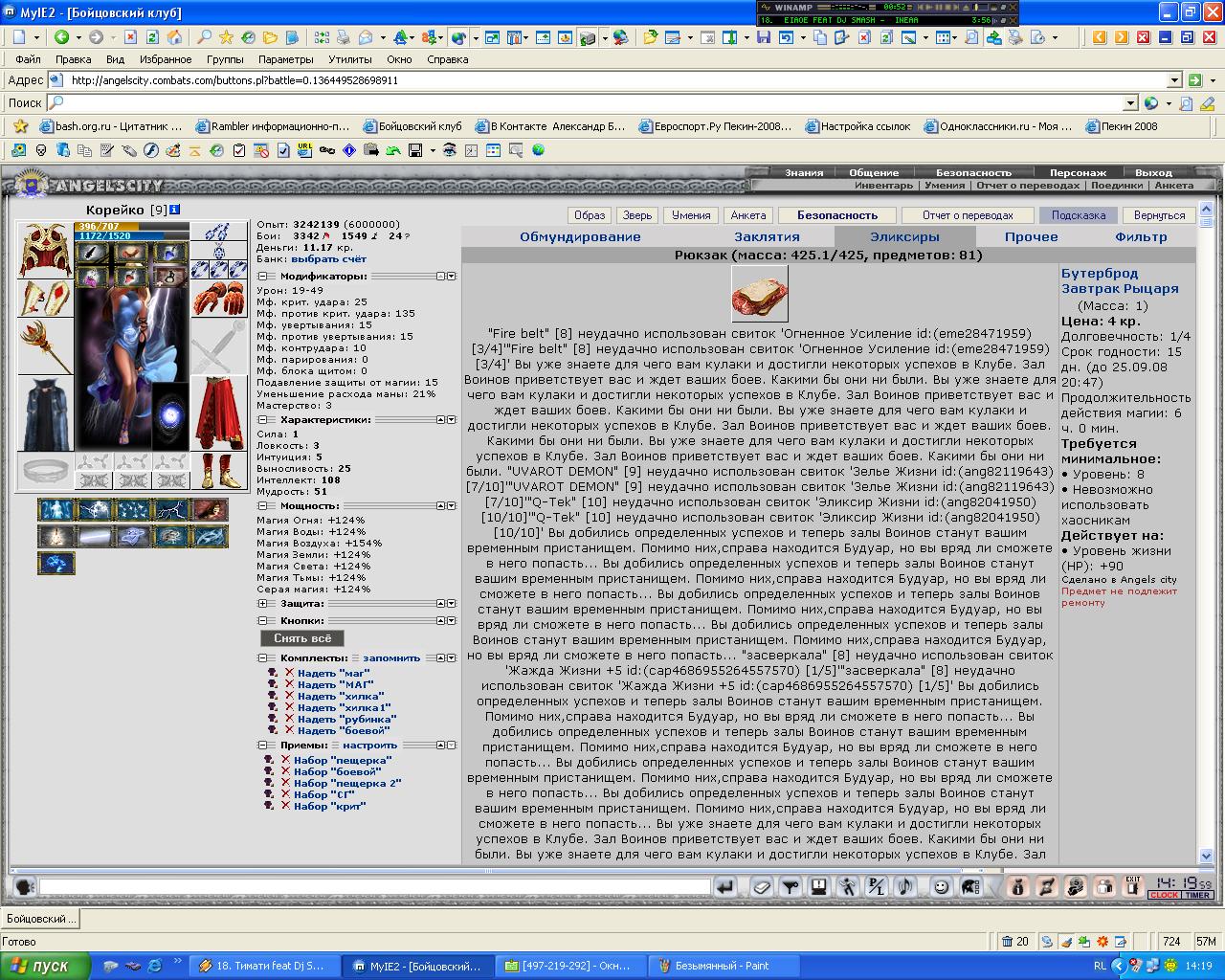The image size is (1225, 980).
Task: Click the Снять всё button
Action: click(x=302, y=638)
